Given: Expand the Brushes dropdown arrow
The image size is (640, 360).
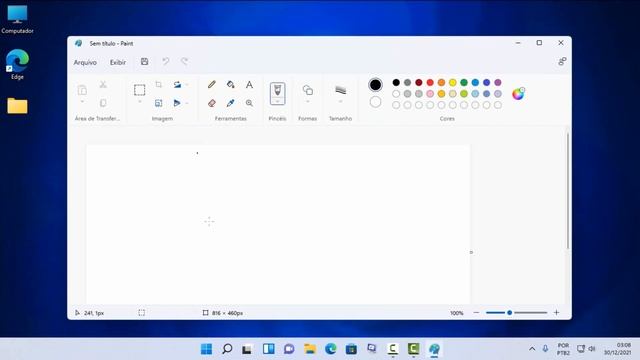Looking at the screenshot, I should tap(278, 102).
